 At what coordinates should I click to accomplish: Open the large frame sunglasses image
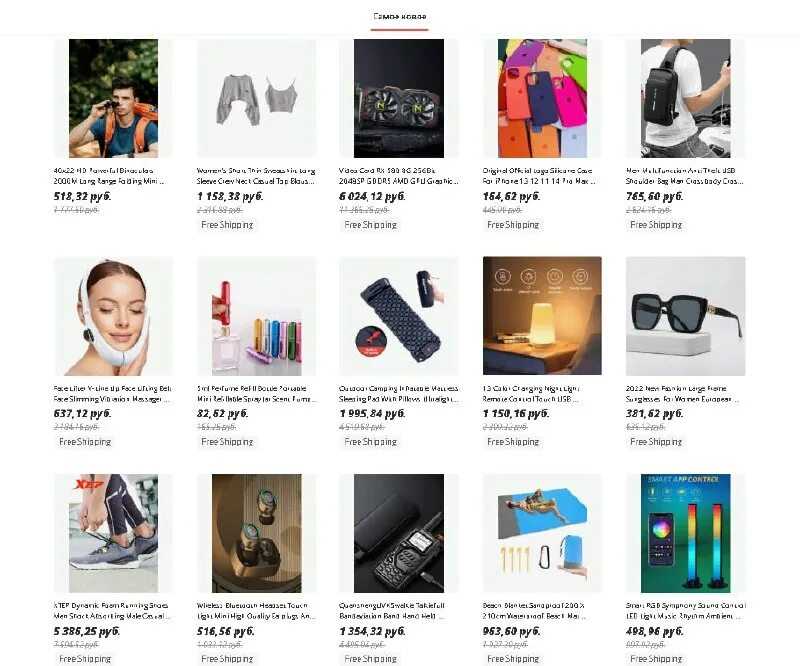(x=685, y=316)
